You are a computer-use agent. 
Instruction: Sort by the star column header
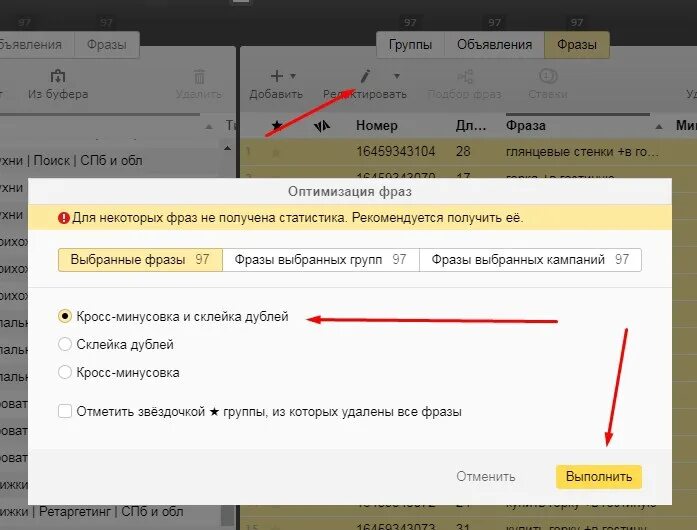click(277, 125)
